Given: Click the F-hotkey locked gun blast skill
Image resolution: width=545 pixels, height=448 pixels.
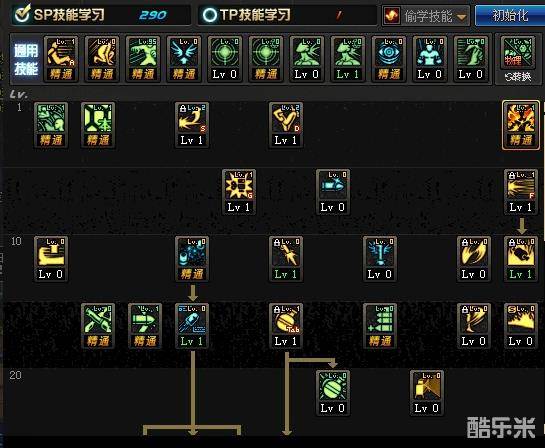Looking at the screenshot, I should pos(520,192).
